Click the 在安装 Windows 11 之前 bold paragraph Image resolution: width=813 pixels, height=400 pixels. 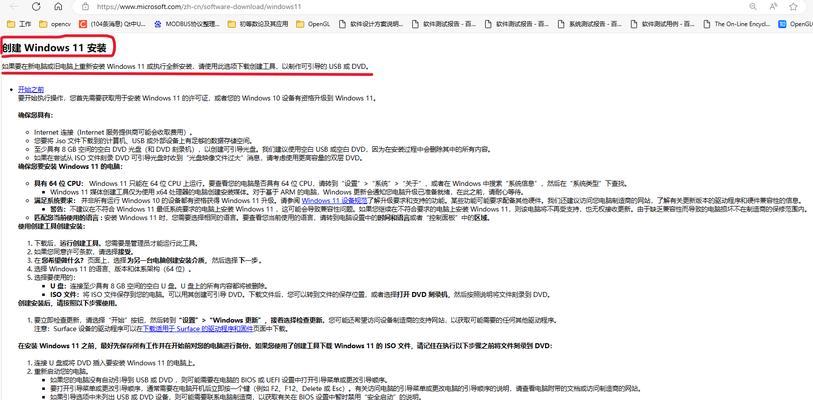coord(285,346)
